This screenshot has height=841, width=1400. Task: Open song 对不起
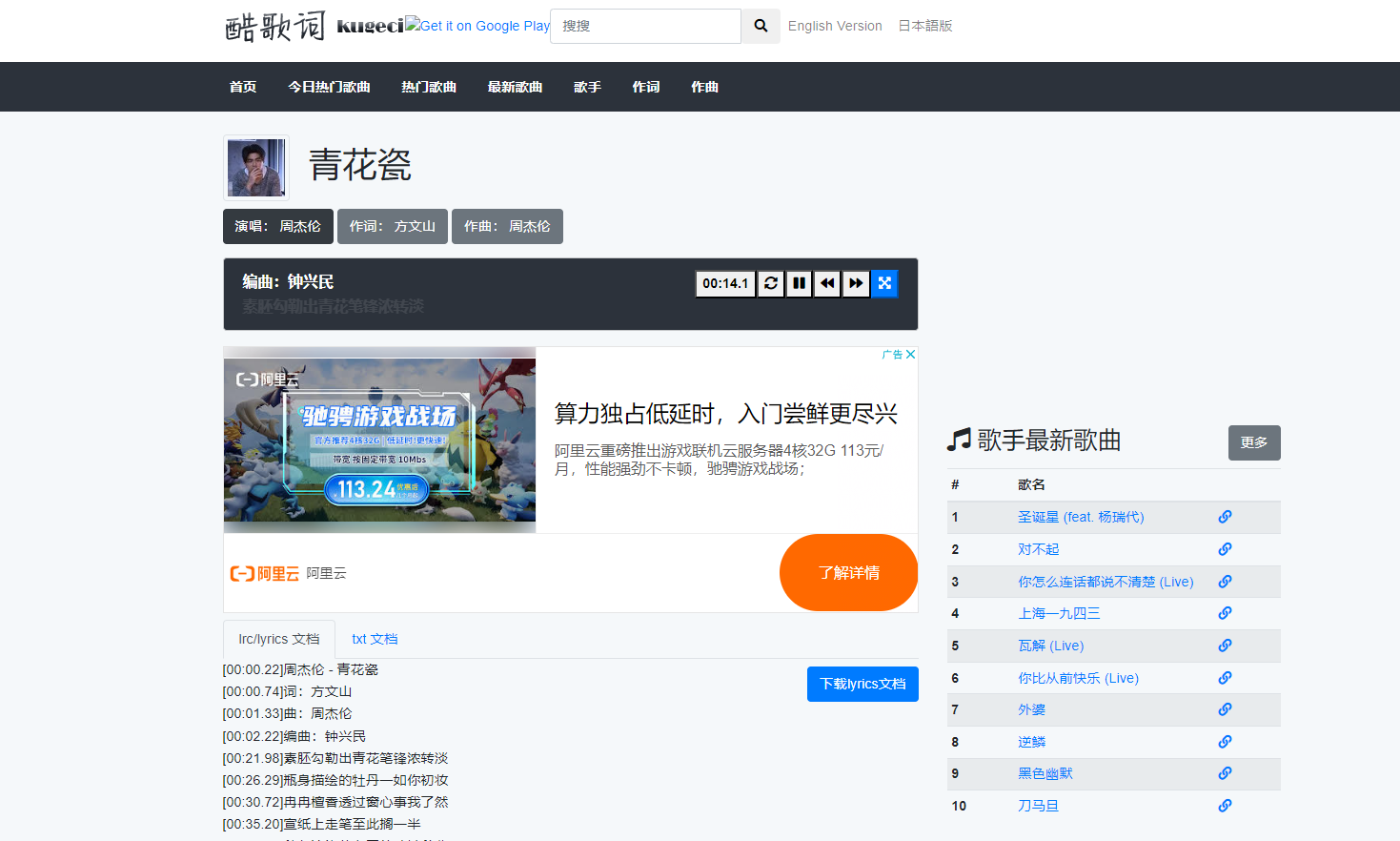(1038, 549)
